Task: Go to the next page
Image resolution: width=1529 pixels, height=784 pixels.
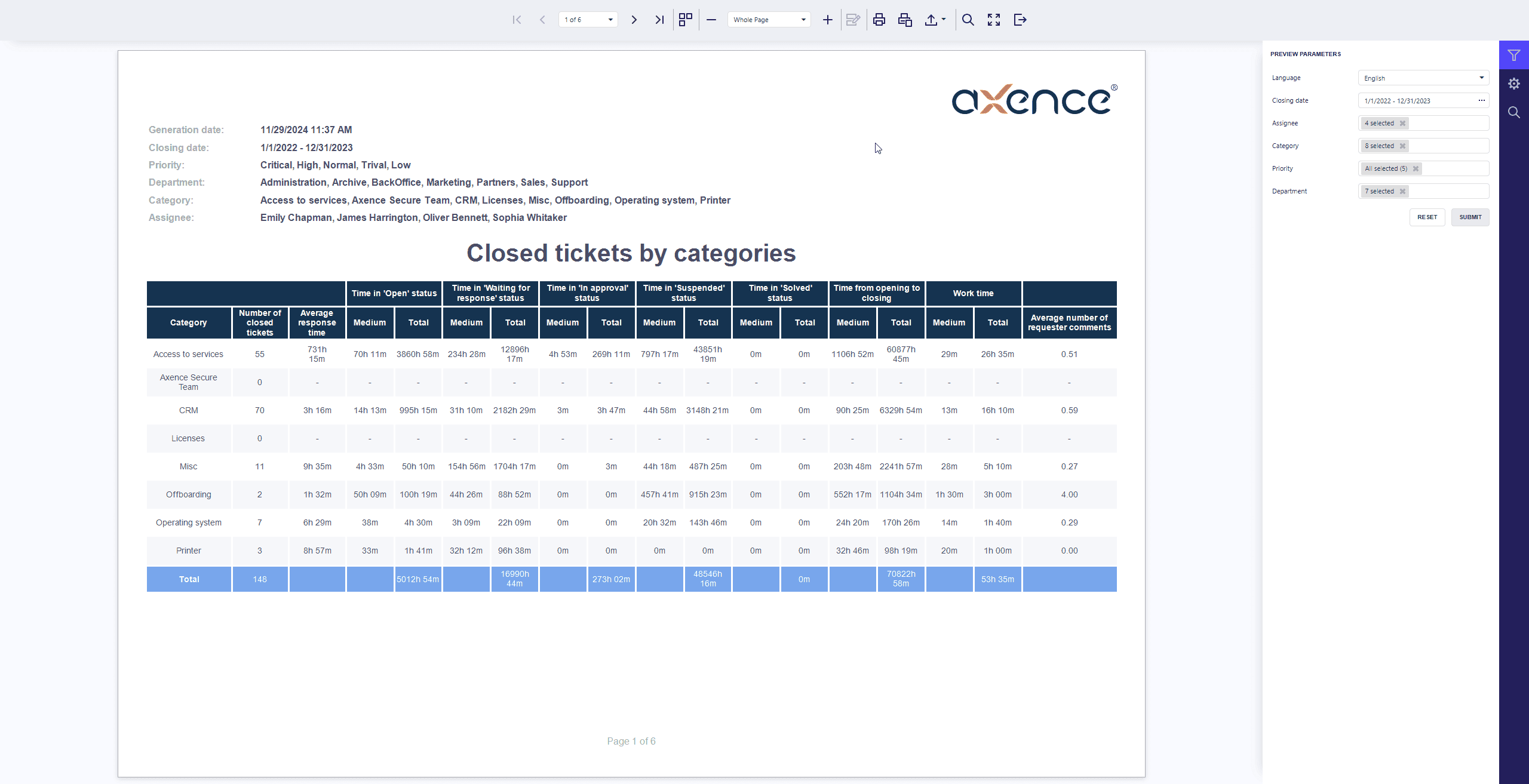Action: coord(634,20)
